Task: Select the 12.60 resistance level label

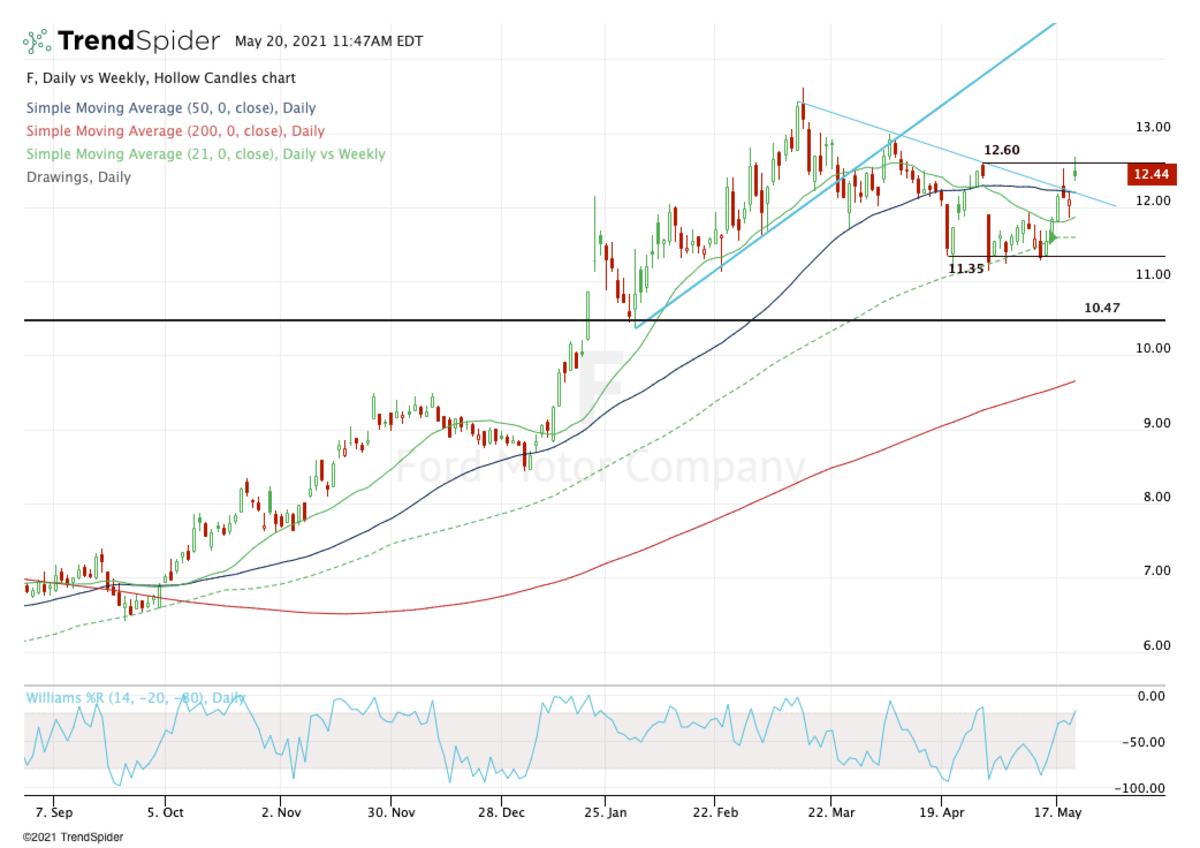Action: click(x=1001, y=150)
